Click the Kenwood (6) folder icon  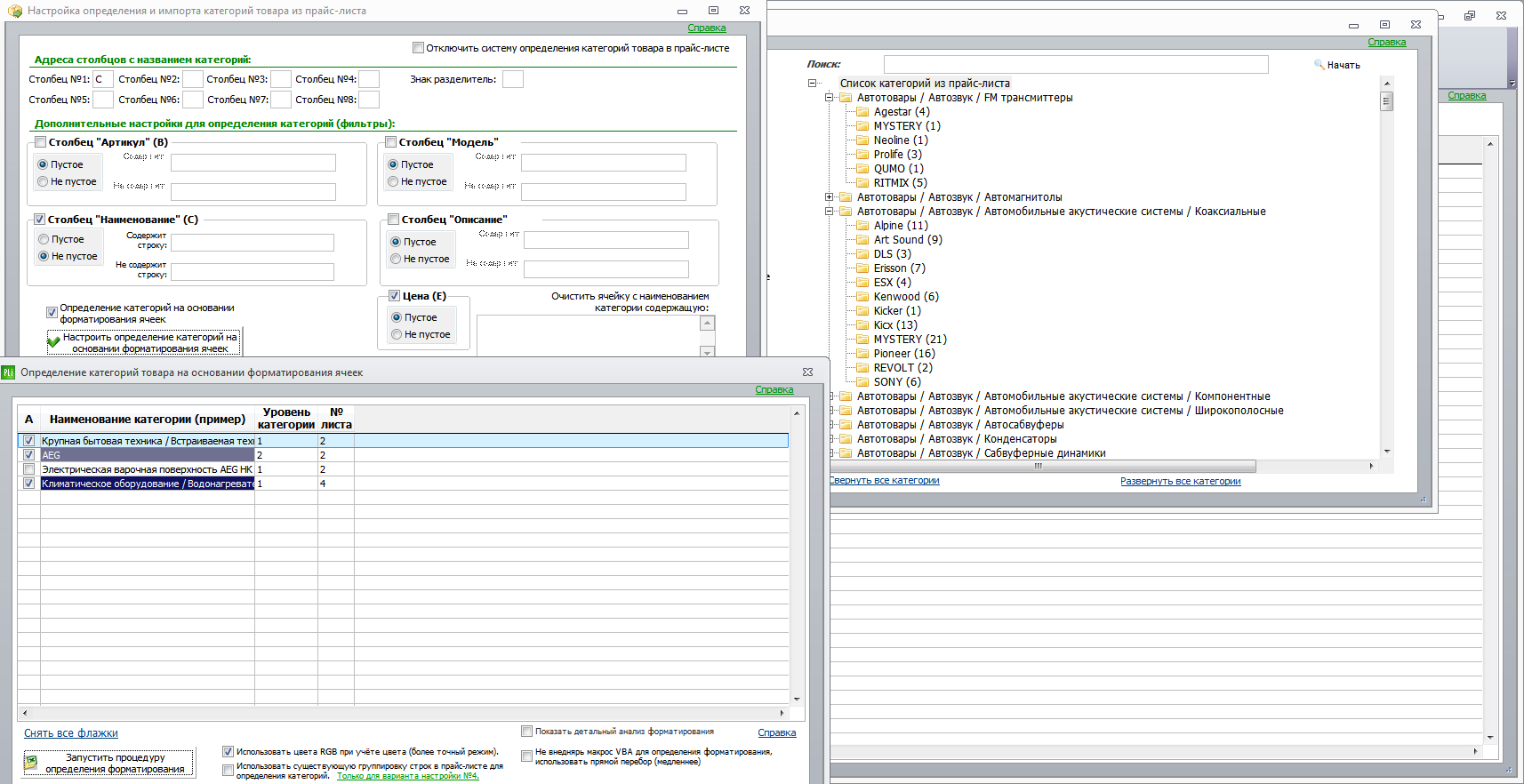pyautogui.click(x=862, y=297)
